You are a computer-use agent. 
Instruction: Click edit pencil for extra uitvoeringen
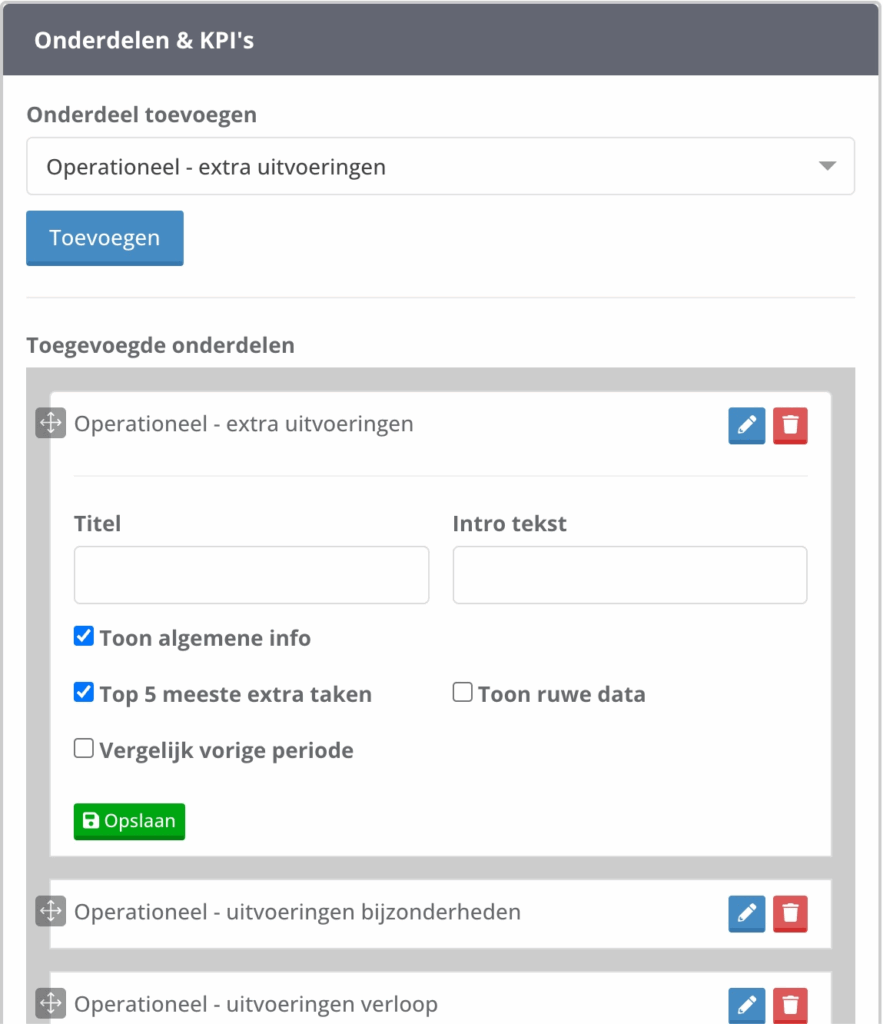click(746, 426)
